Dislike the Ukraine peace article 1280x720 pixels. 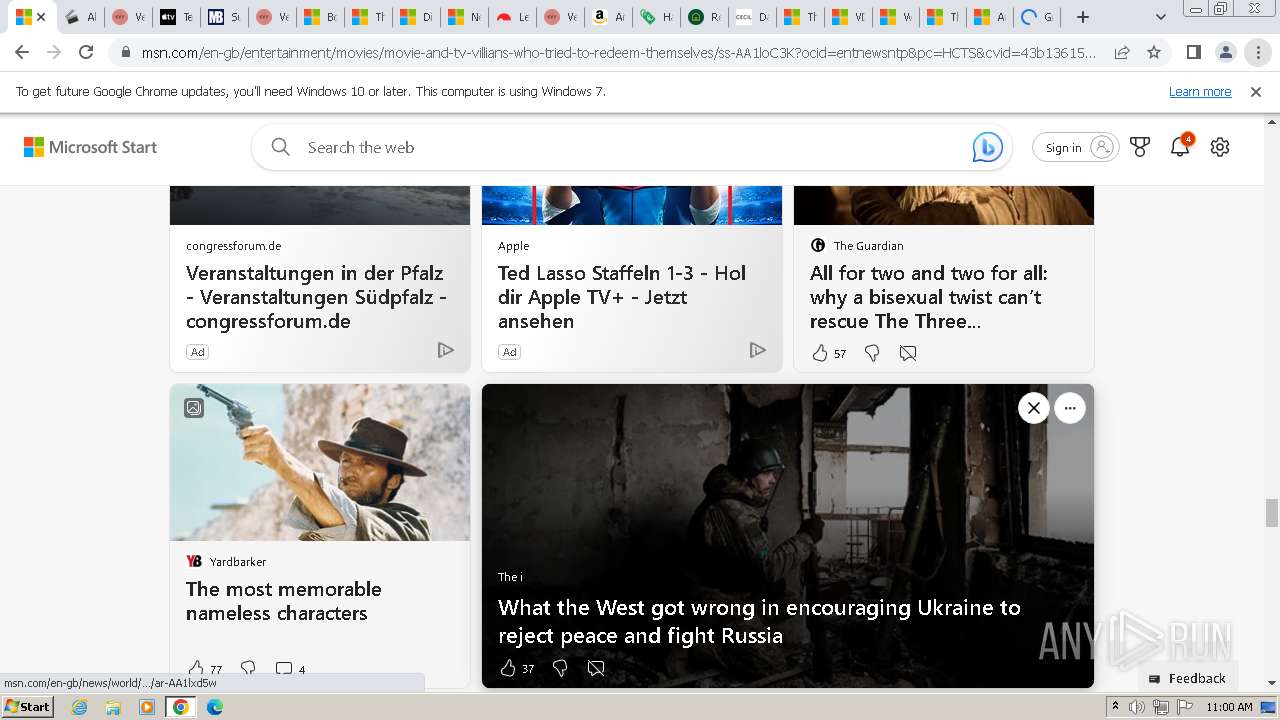(560, 668)
